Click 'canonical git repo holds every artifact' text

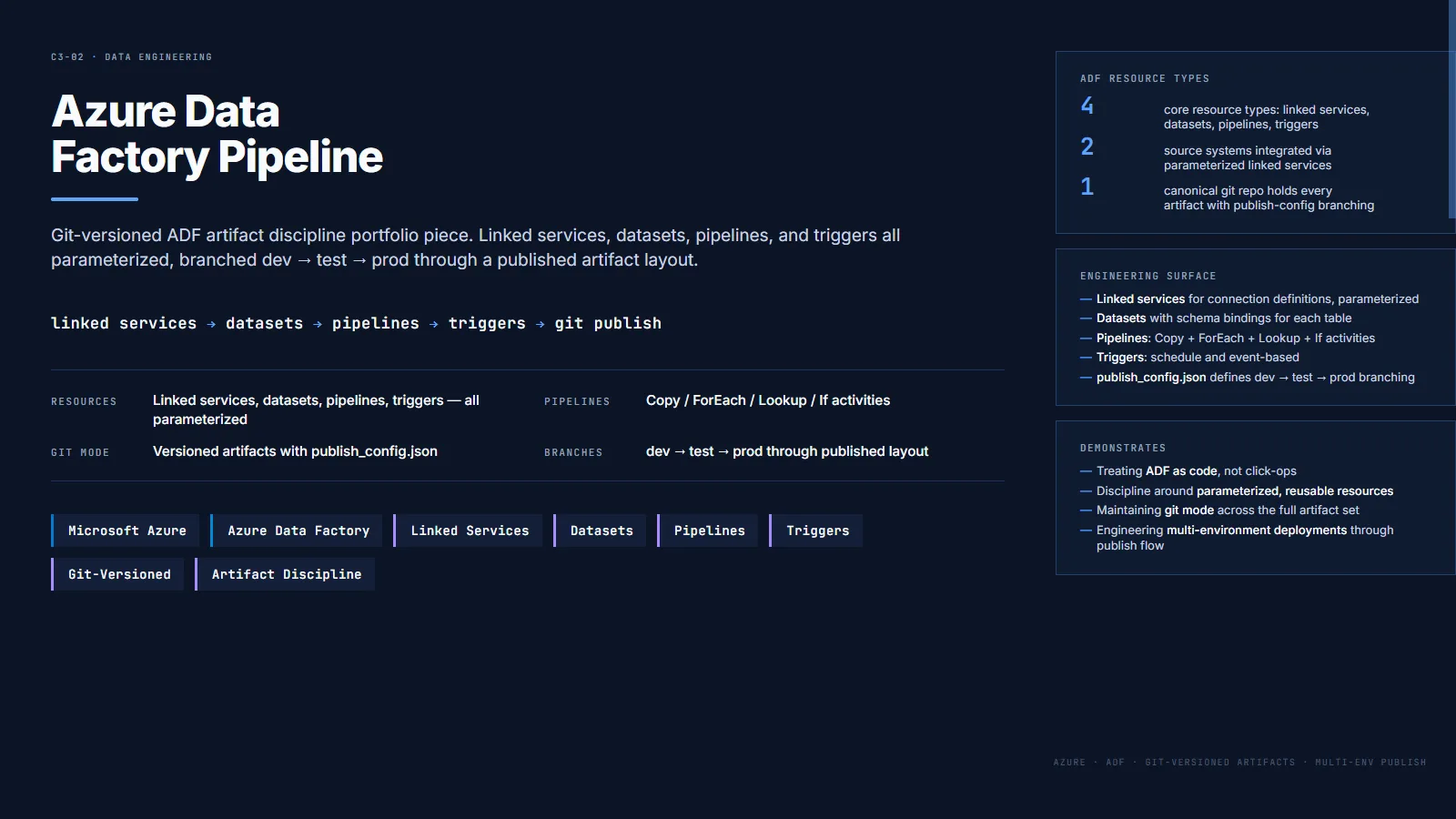[x=1269, y=198]
